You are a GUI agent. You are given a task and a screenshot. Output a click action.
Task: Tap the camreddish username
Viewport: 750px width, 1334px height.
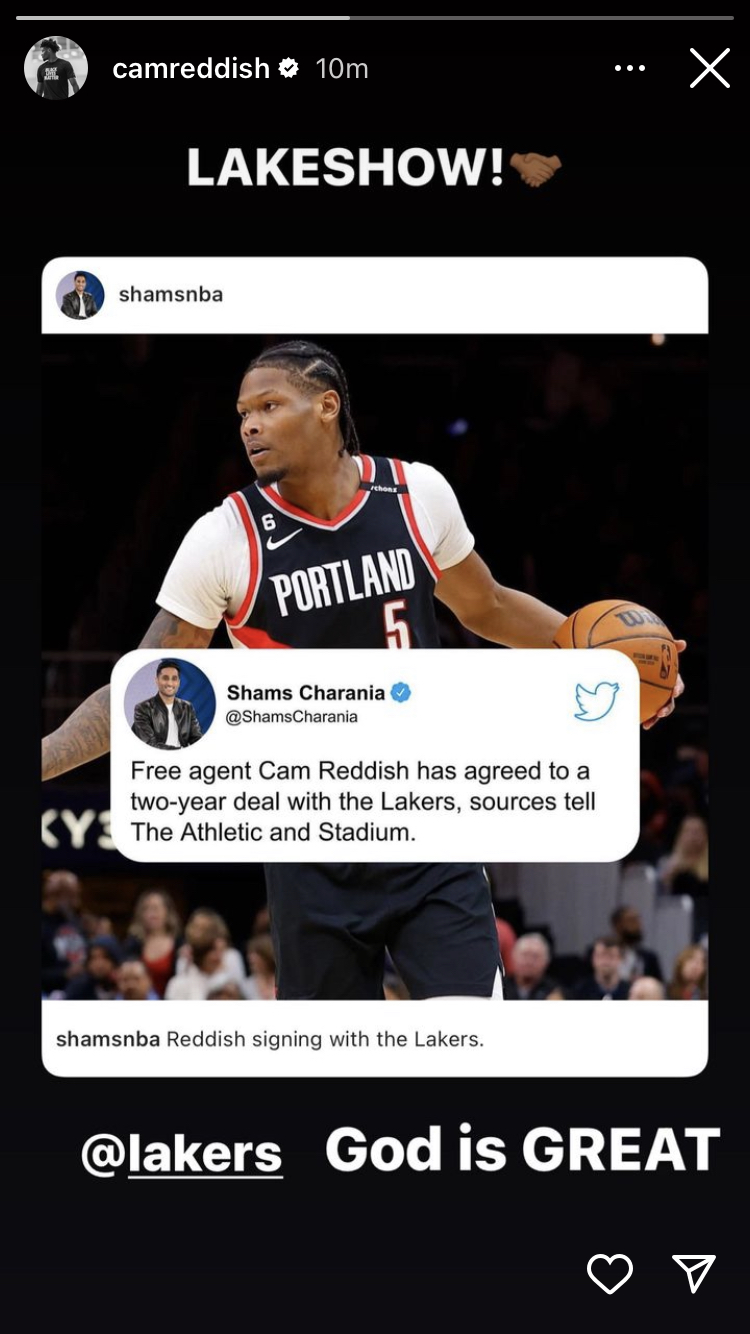tap(191, 68)
